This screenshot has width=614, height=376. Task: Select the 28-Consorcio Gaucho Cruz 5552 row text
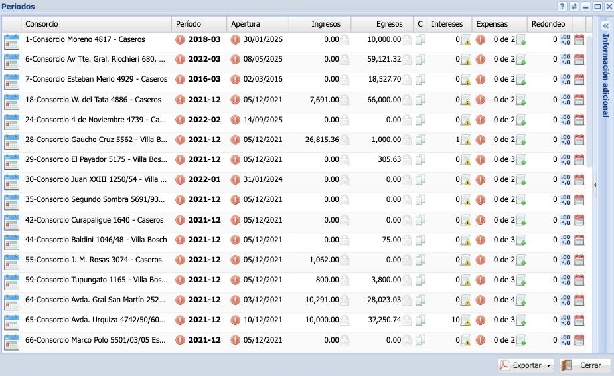(96, 139)
